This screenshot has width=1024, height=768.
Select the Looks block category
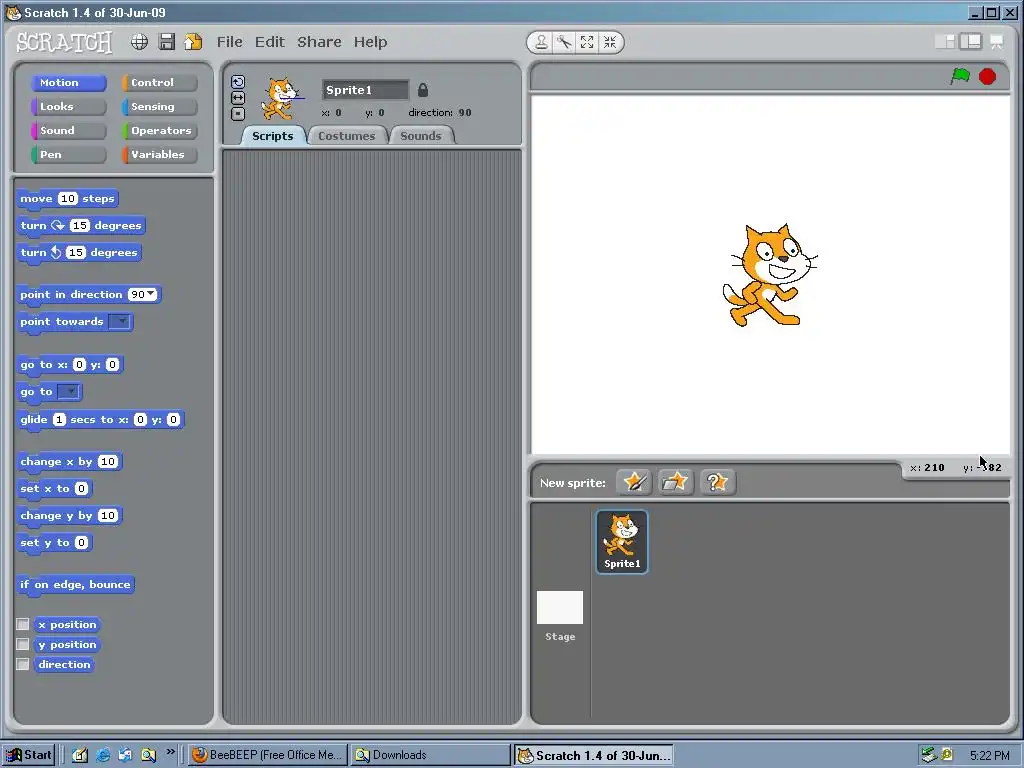[x=69, y=106]
